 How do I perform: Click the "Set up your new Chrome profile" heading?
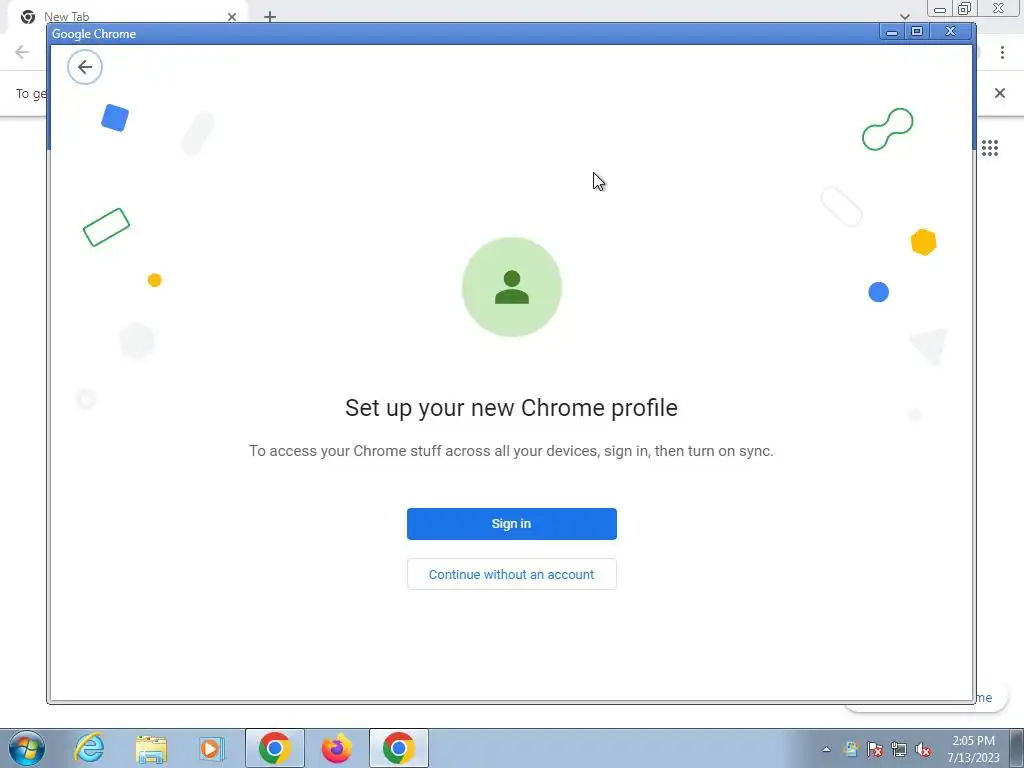click(511, 408)
